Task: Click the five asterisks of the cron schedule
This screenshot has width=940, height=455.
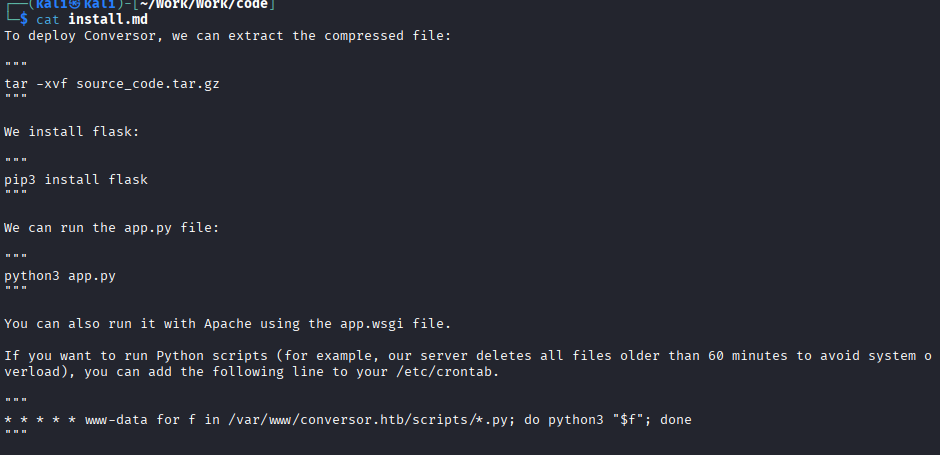Action: [40, 420]
